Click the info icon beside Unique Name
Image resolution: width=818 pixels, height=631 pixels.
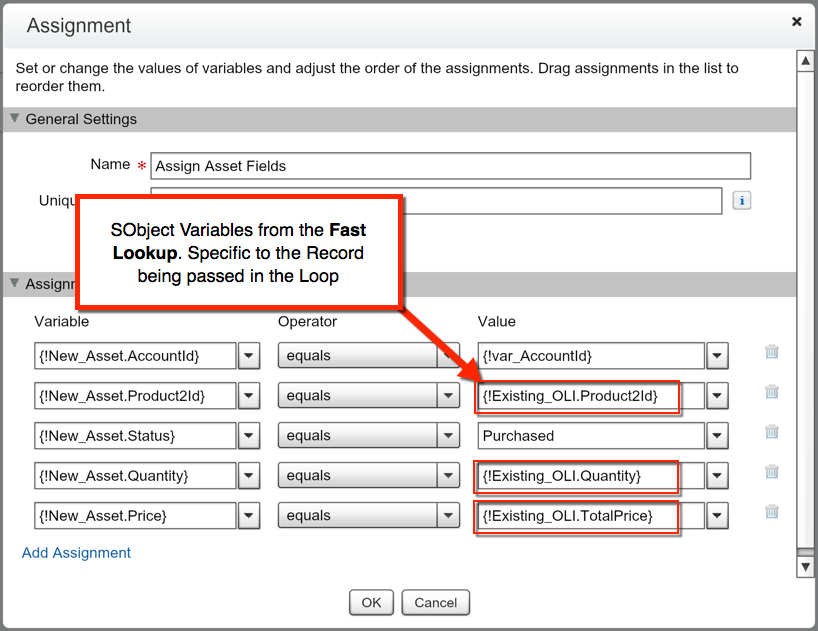pyautogui.click(x=741, y=201)
